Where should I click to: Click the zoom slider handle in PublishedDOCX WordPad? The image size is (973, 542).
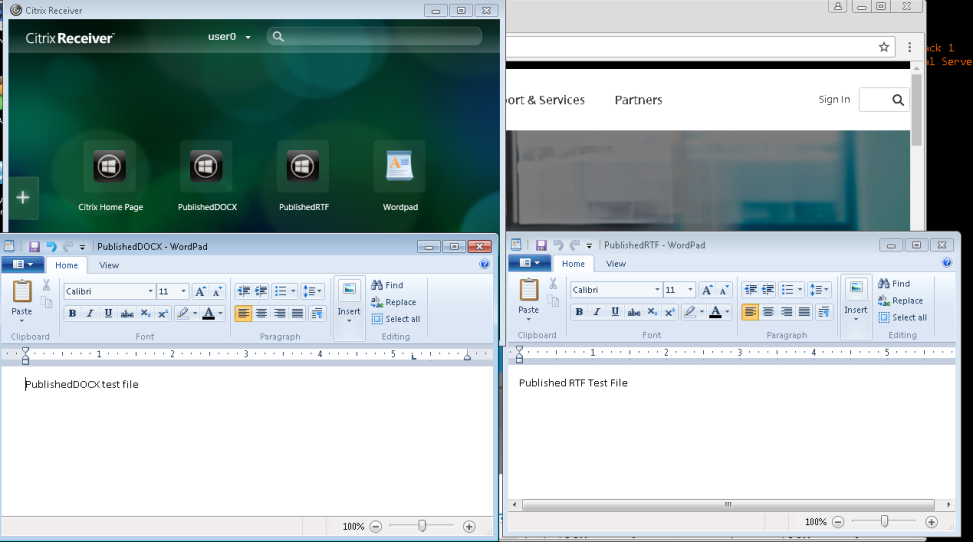click(422, 526)
